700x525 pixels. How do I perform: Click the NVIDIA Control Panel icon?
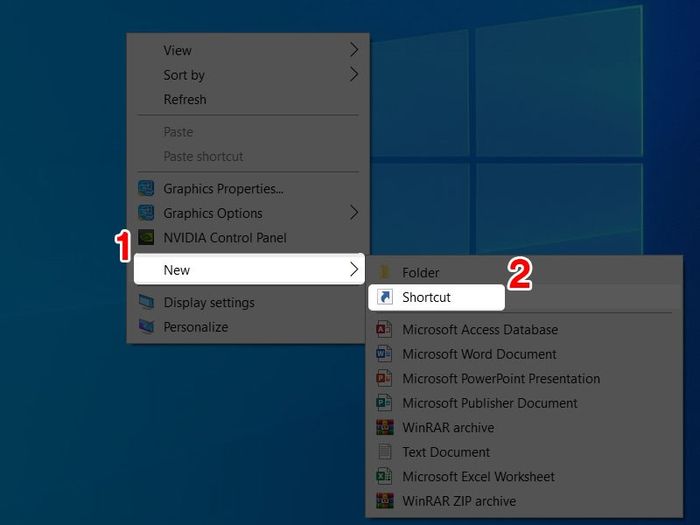pos(146,238)
